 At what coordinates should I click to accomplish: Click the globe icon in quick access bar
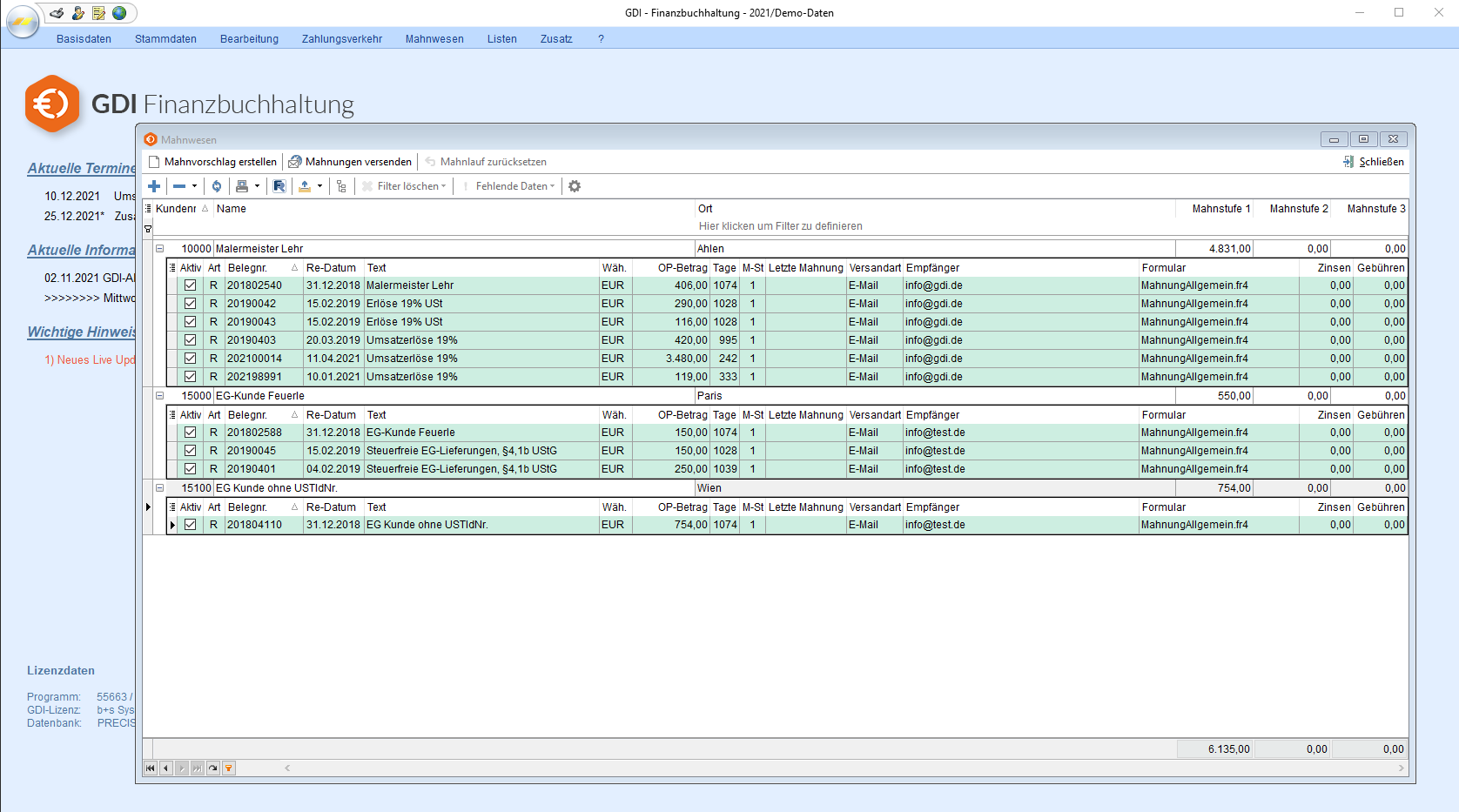tap(119, 13)
